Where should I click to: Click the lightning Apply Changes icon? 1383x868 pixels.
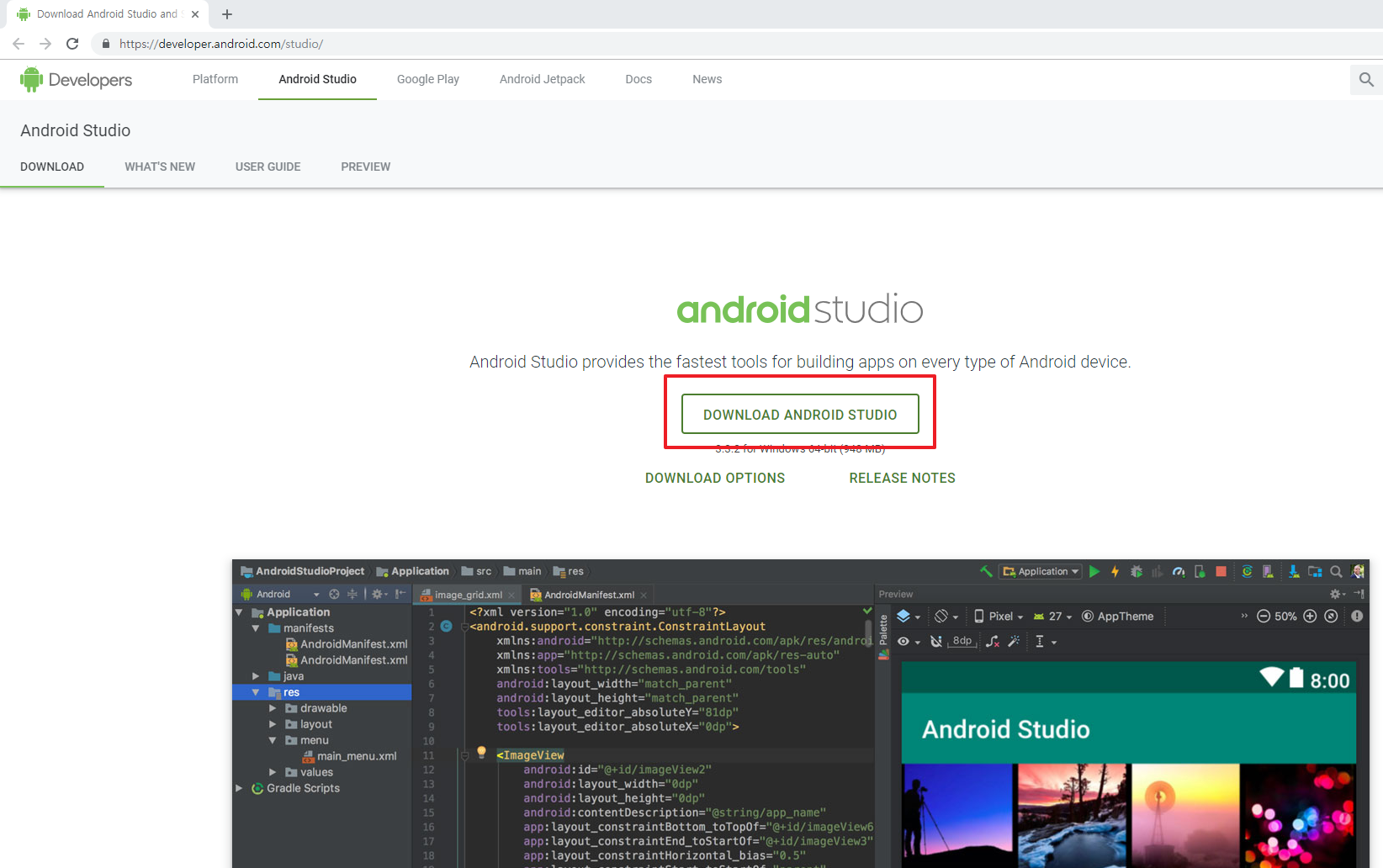(x=1115, y=571)
